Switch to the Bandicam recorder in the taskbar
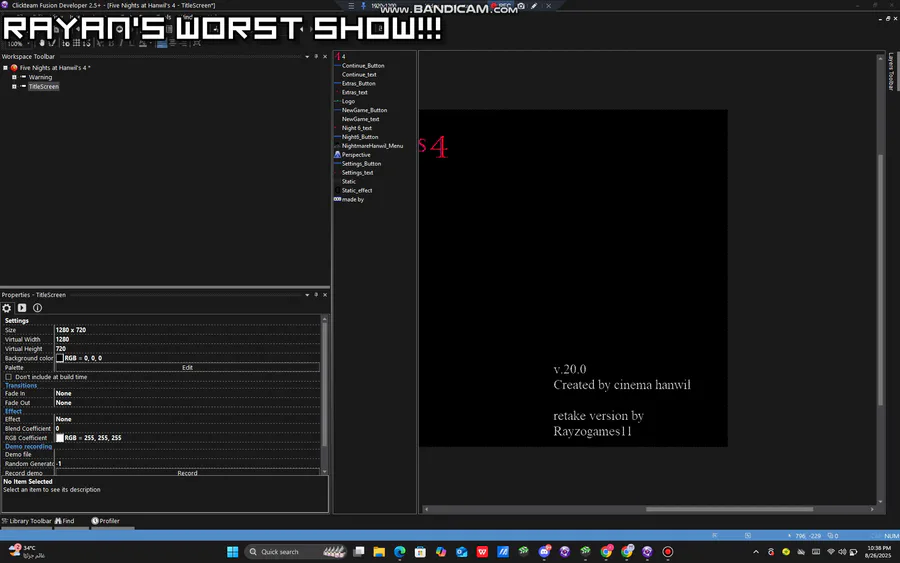Screen dimensions: 900x563 tap(668, 552)
